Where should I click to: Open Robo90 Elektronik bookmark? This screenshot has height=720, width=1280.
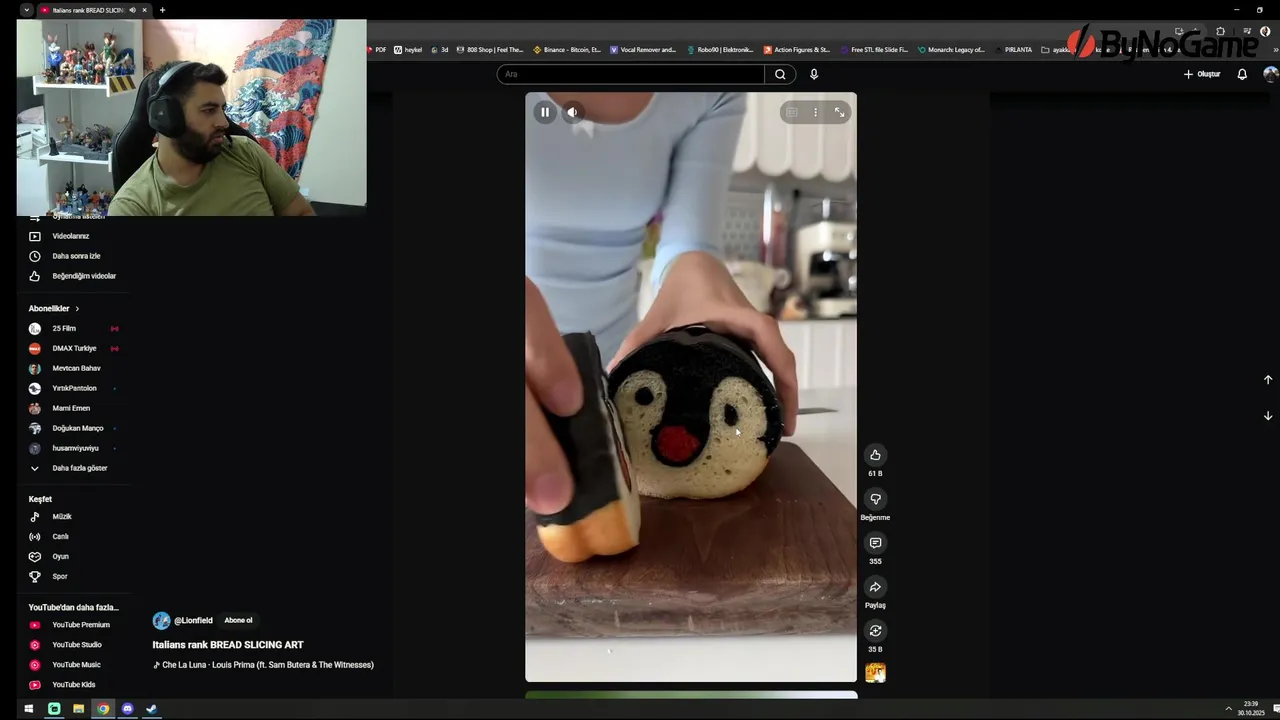(x=720, y=49)
